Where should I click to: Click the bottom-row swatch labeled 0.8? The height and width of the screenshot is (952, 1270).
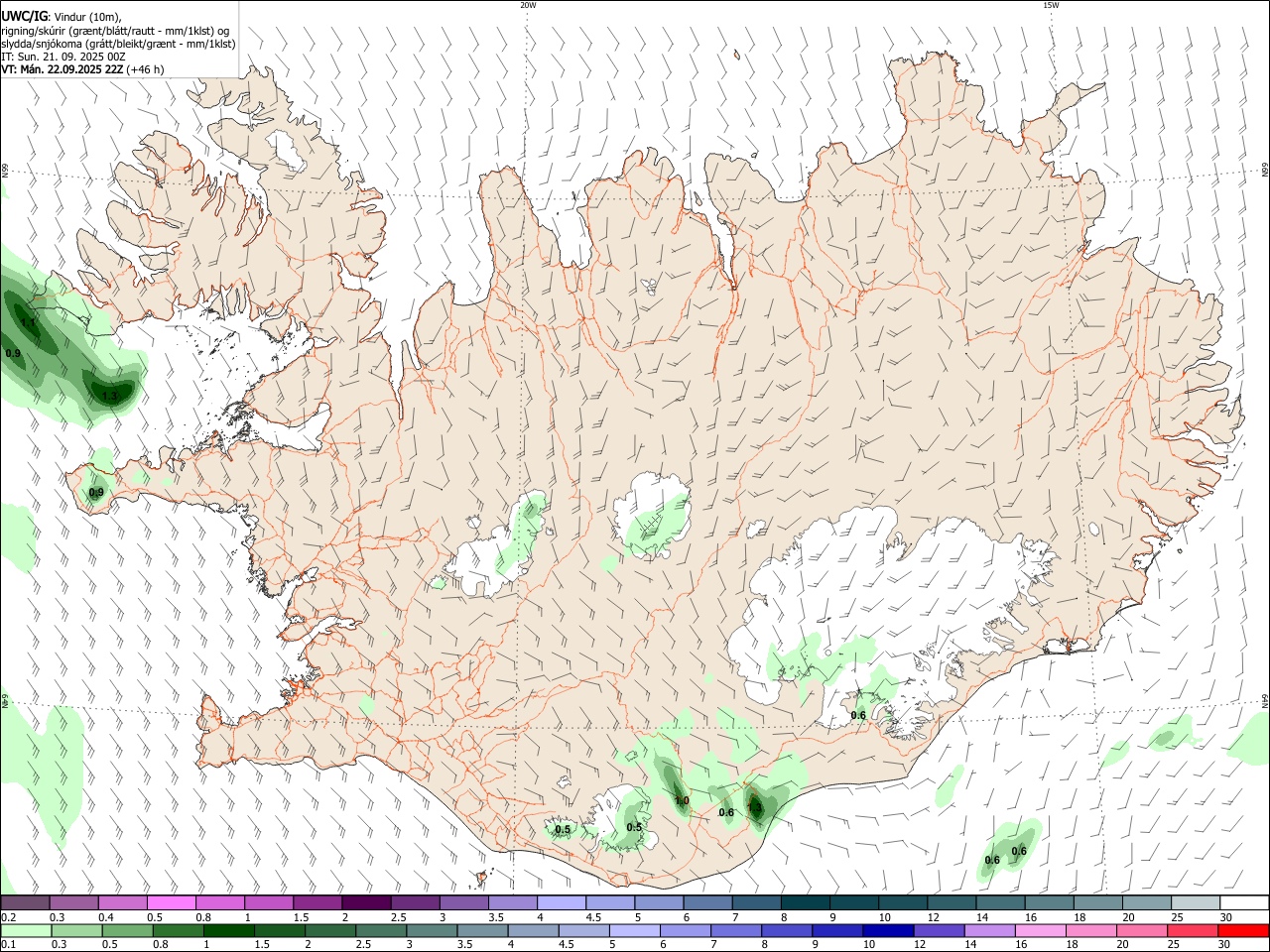(x=178, y=930)
